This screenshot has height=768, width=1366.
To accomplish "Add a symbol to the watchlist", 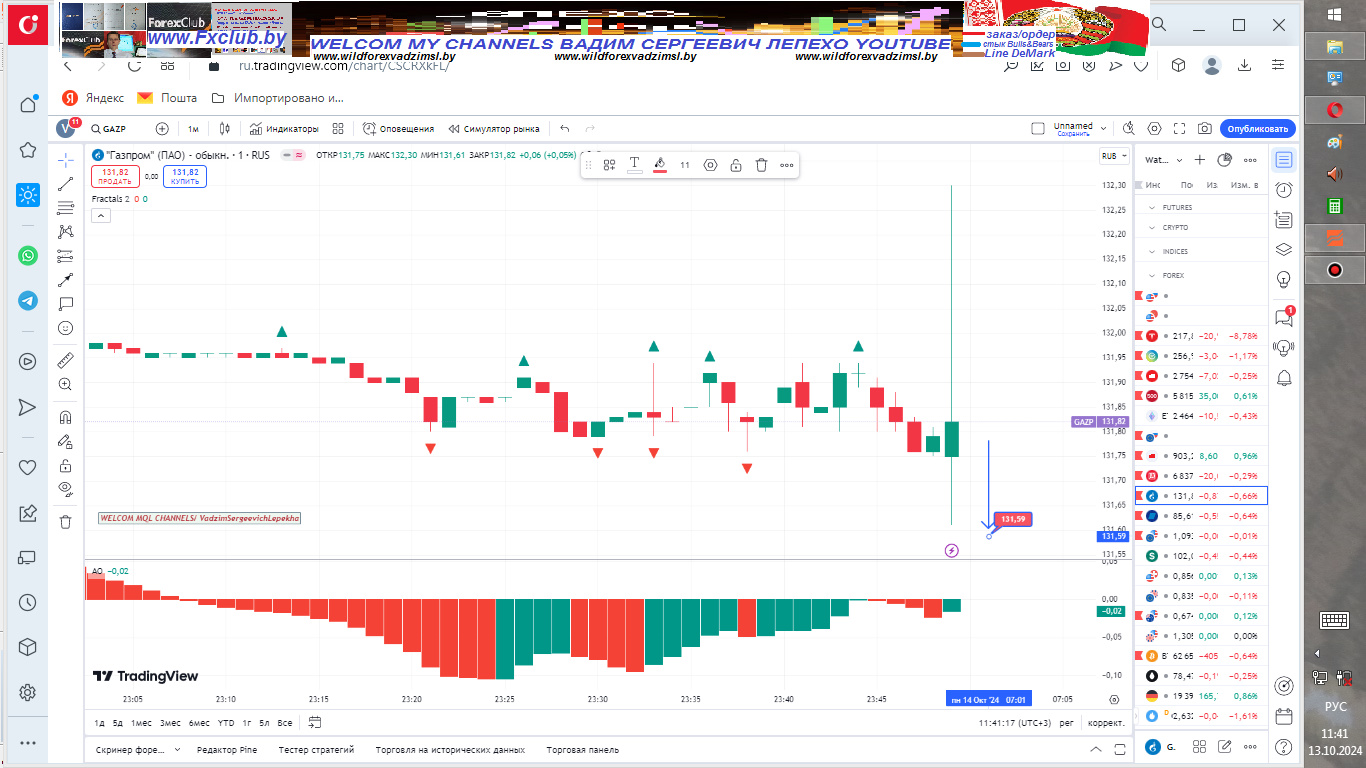I will point(1200,160).
